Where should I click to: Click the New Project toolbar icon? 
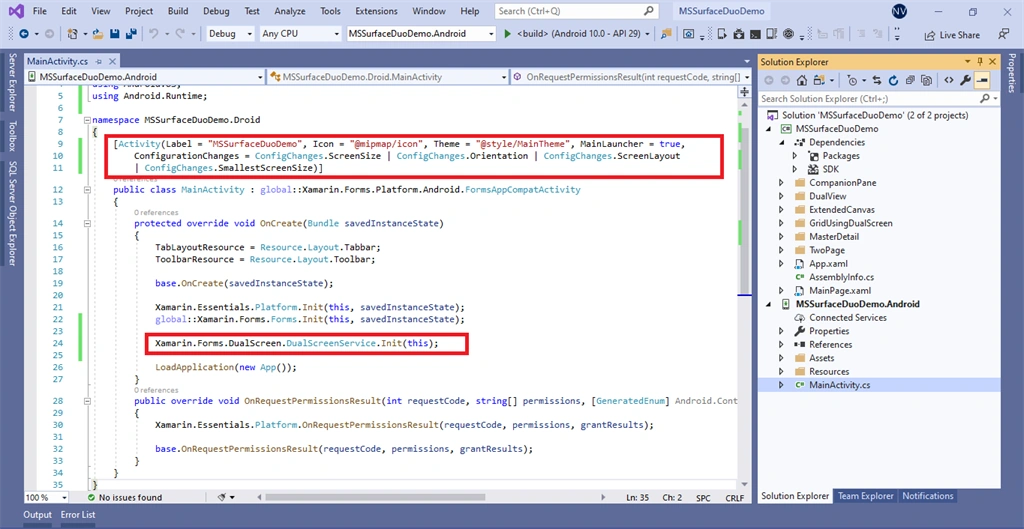[x=72, y=33]
